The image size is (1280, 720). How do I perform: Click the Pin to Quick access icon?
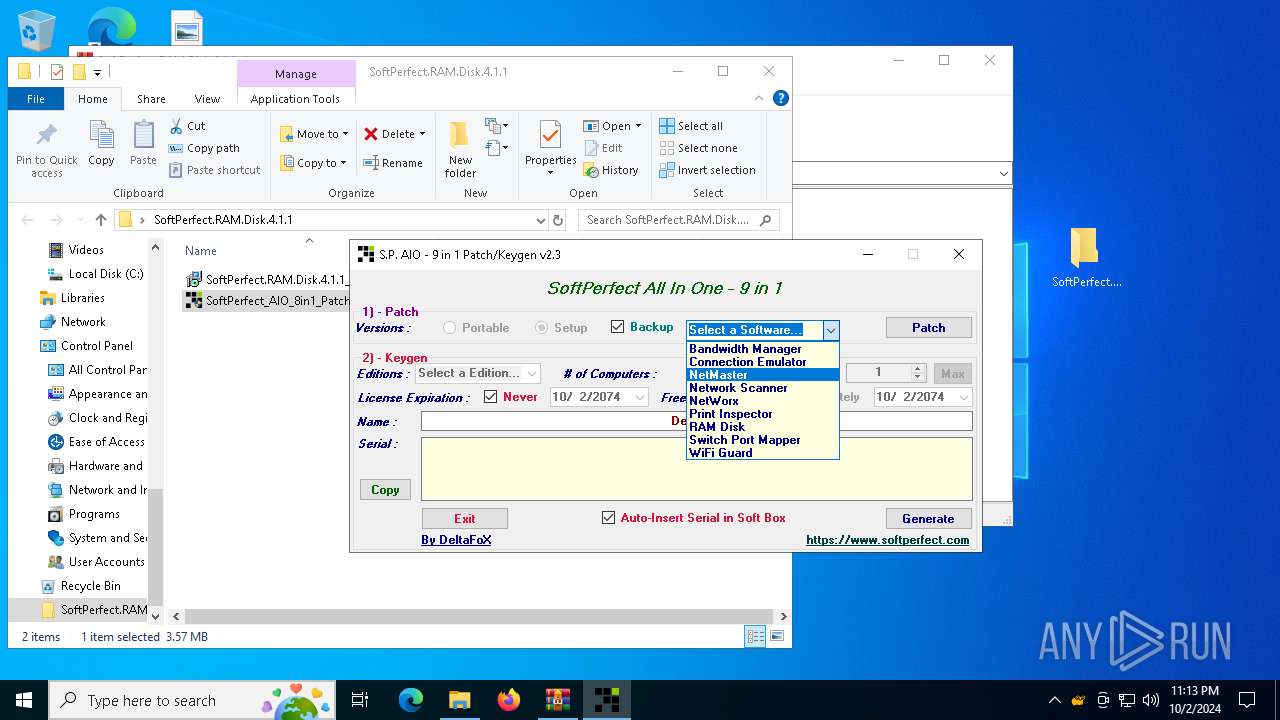point(46,135)
